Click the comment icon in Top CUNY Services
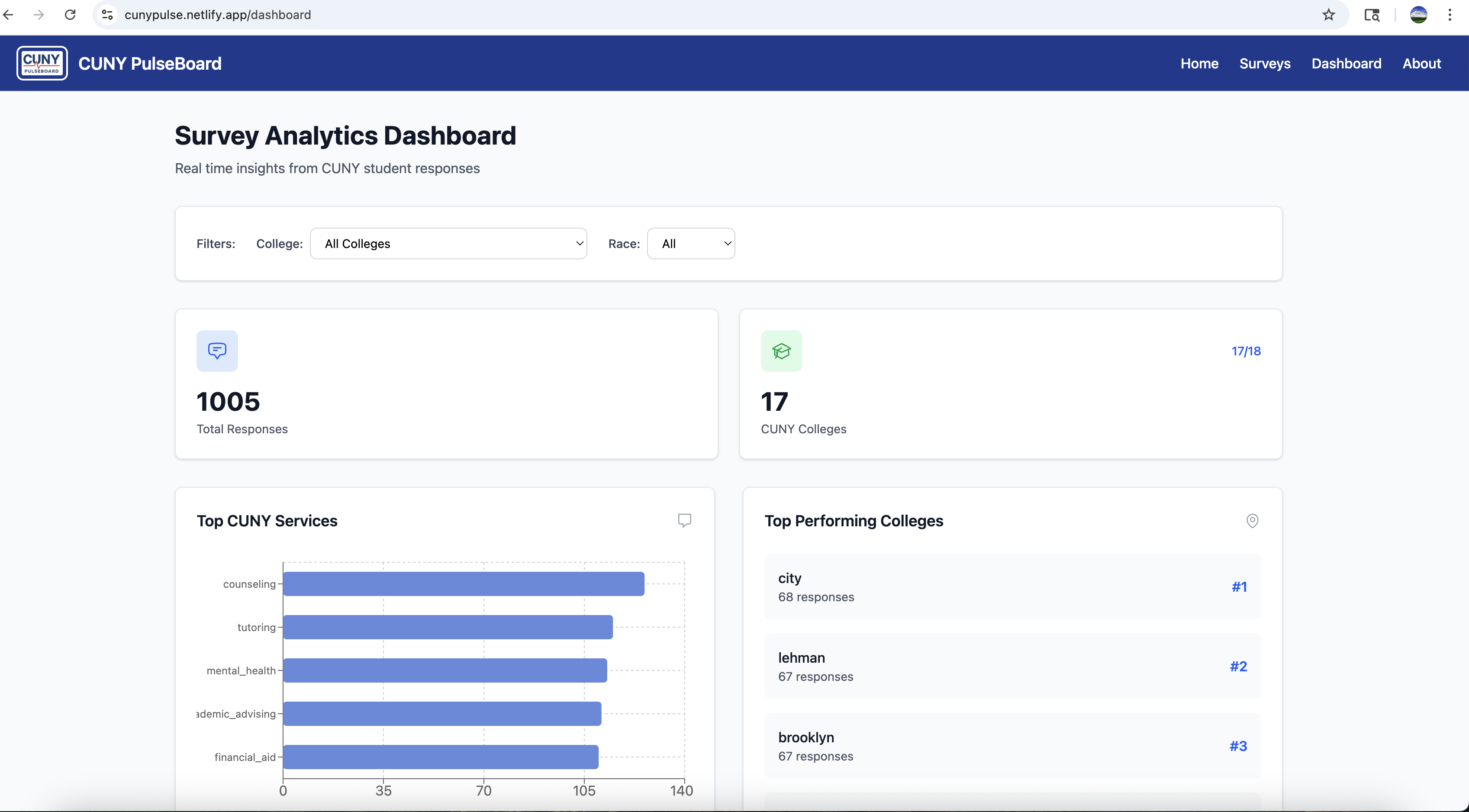 (684, 520)
